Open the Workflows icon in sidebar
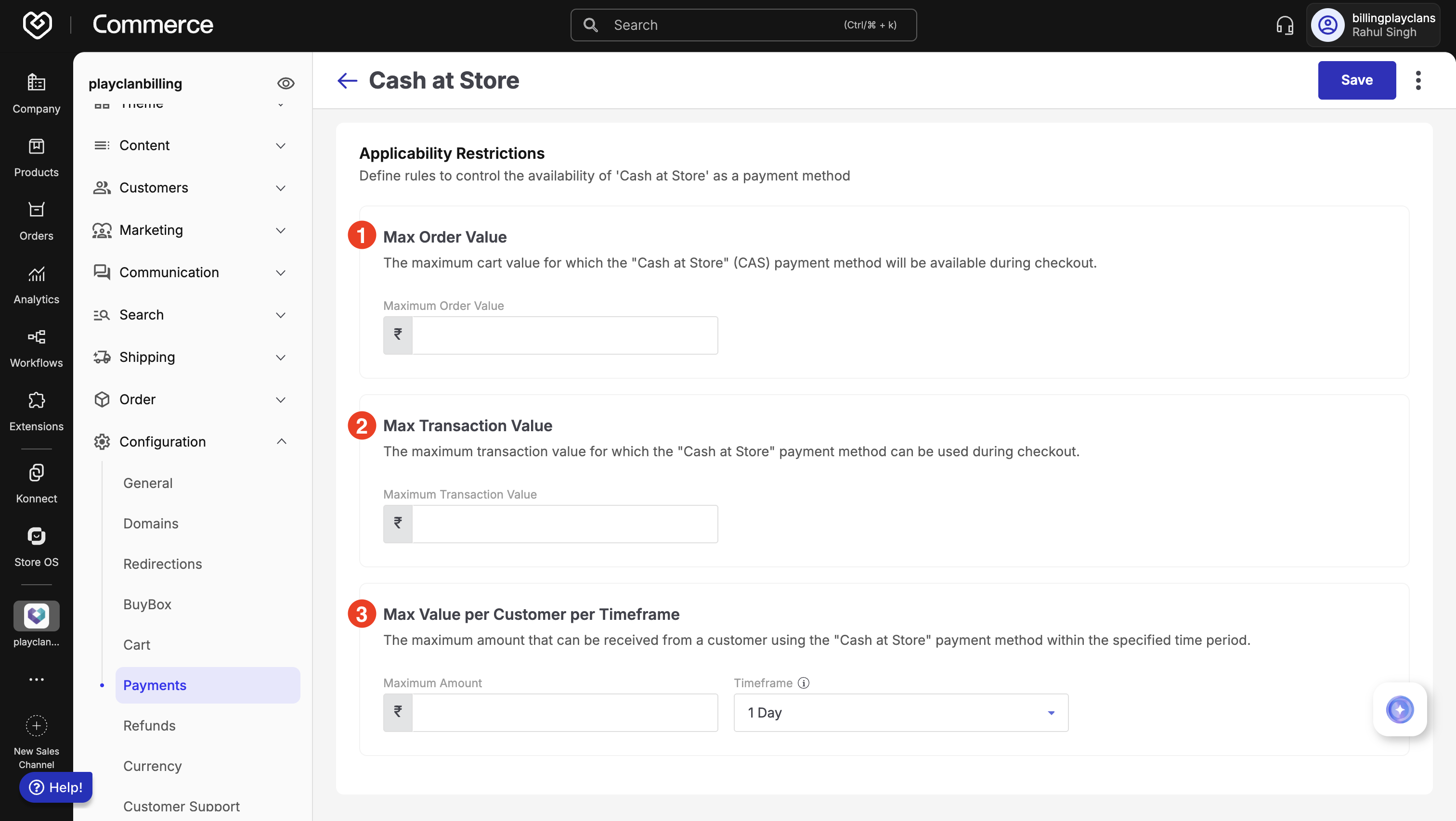The width and height of the screenshot is (1456, 821). tap(36, 337)
